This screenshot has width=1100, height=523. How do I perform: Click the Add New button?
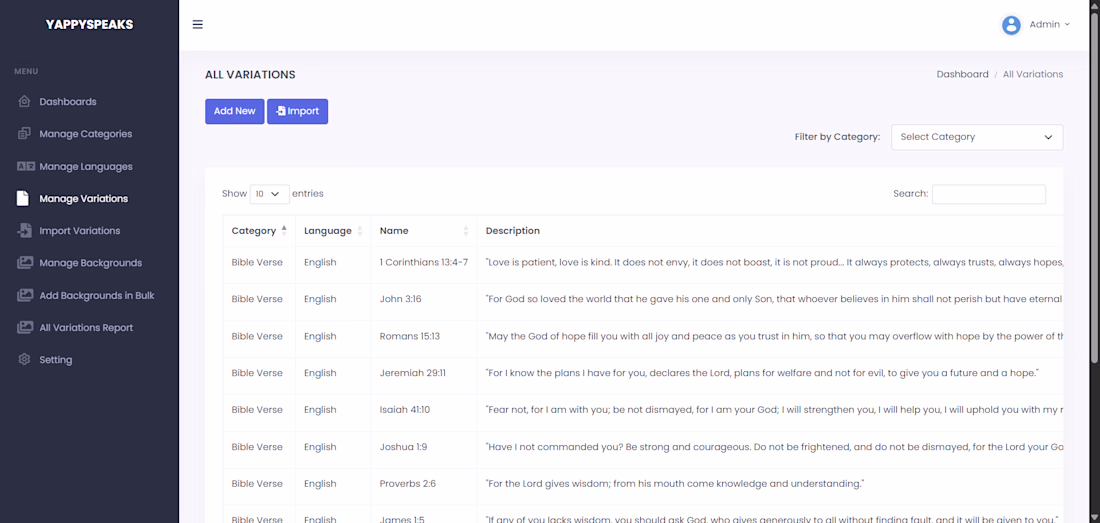click(x=234, y=111)
